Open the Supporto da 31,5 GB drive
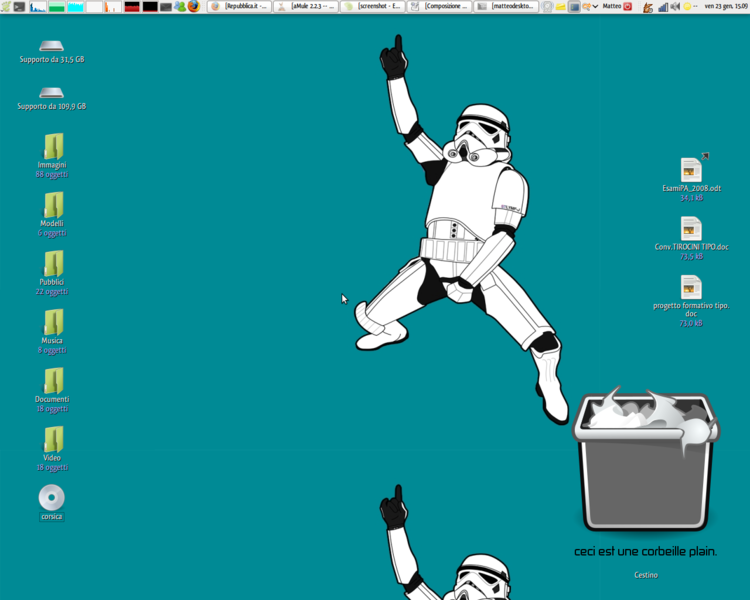The width and height of the screenshot is (750, 600). pyautogui.click(x=52, y=53)
